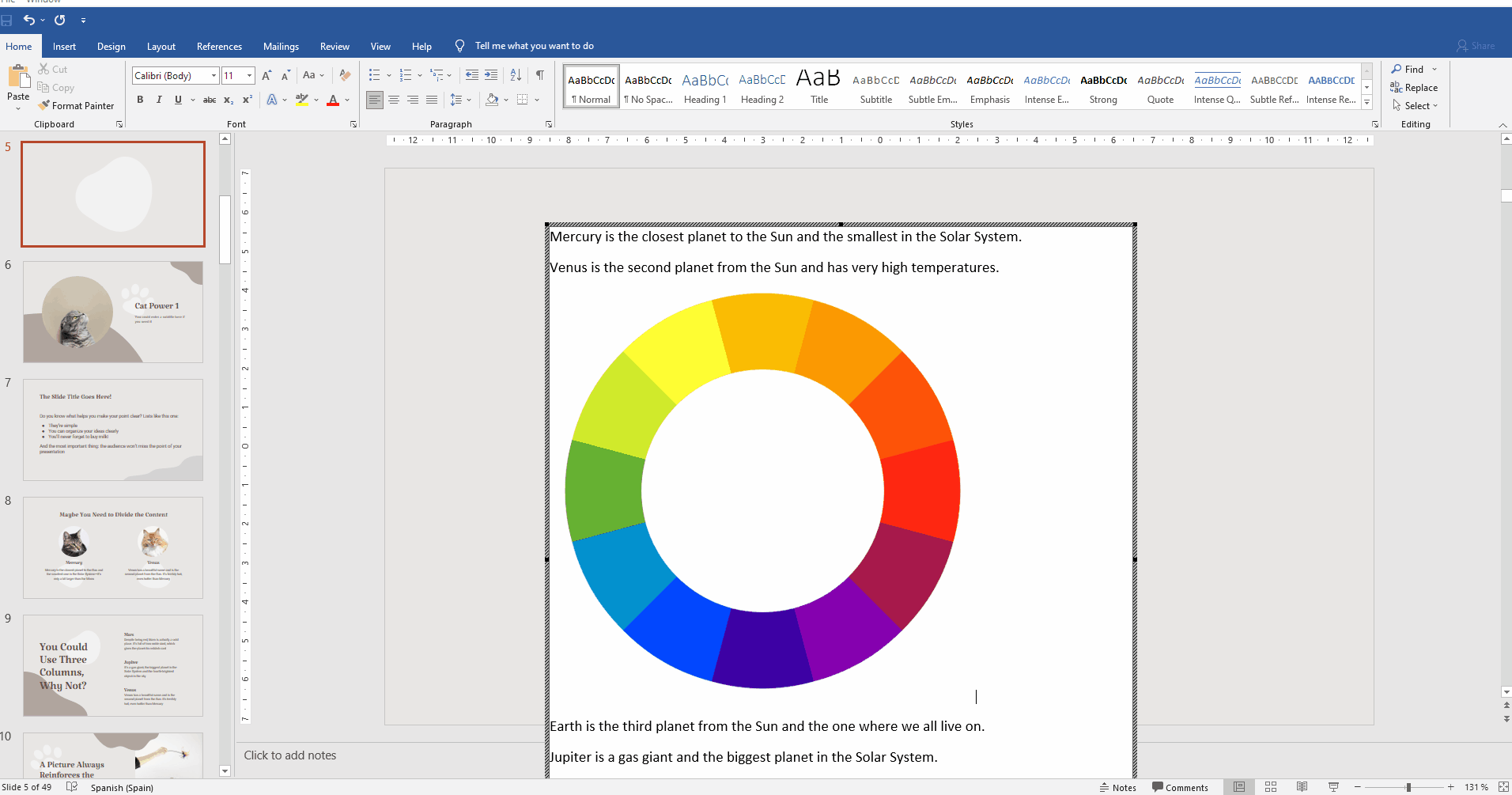
Task: Toggle show paragraph marks (pilcrow)
Action: 539,75
